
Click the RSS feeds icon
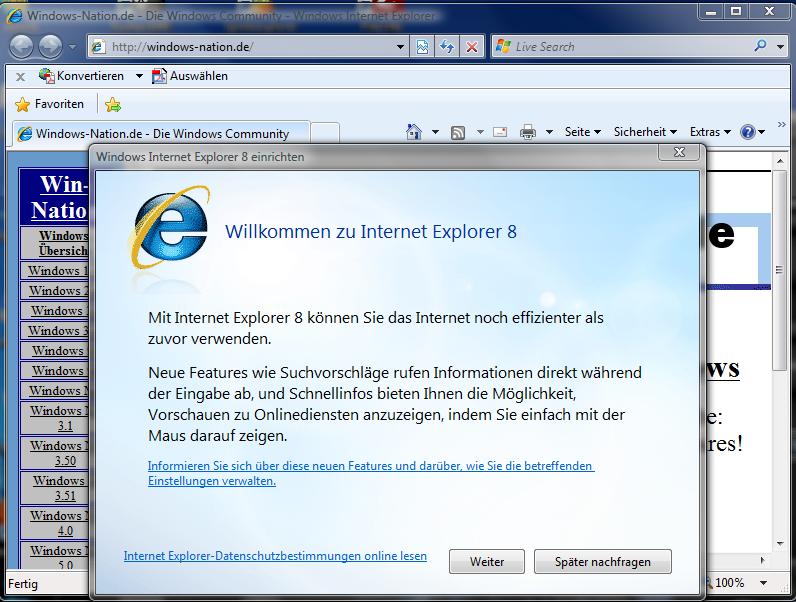[x=458, y=132]
